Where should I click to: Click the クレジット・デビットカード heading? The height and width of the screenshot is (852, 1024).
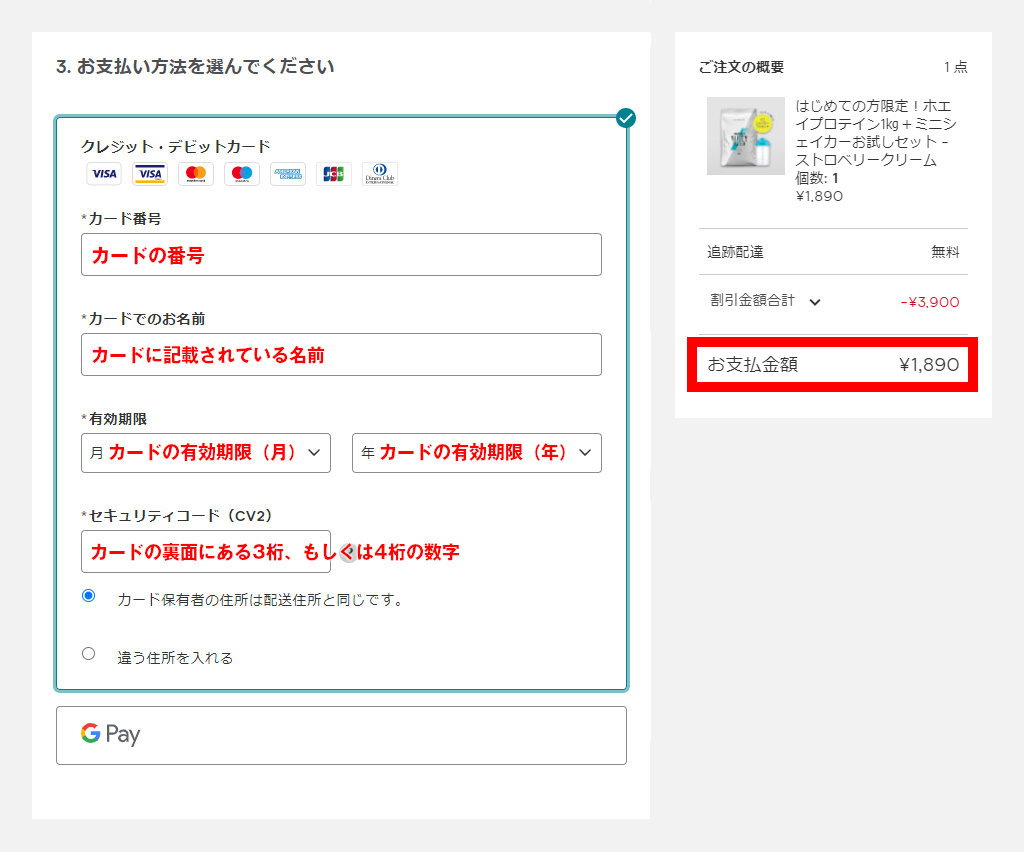[x=175, y=146]
